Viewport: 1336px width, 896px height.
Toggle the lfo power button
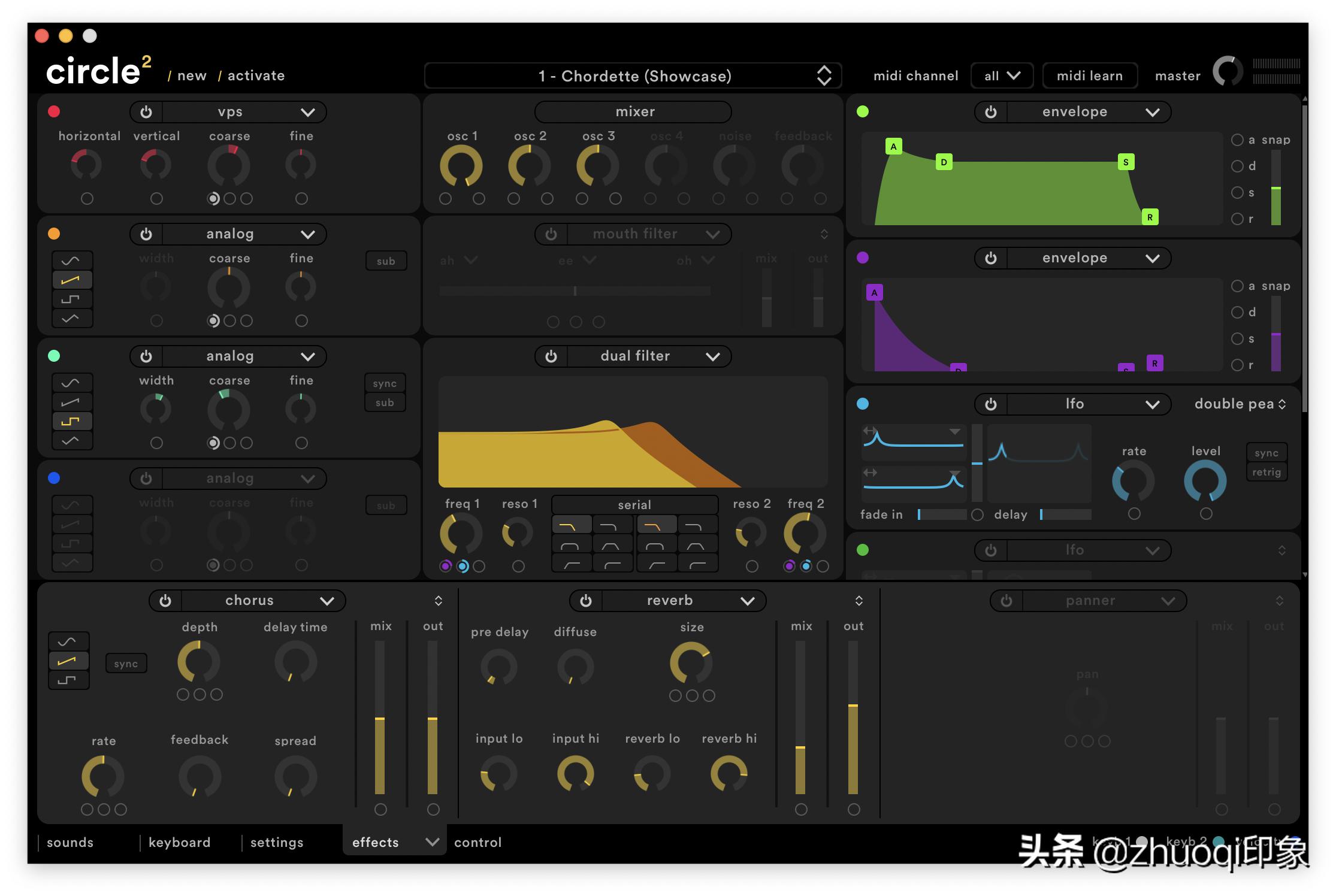(x=991, y=404)
